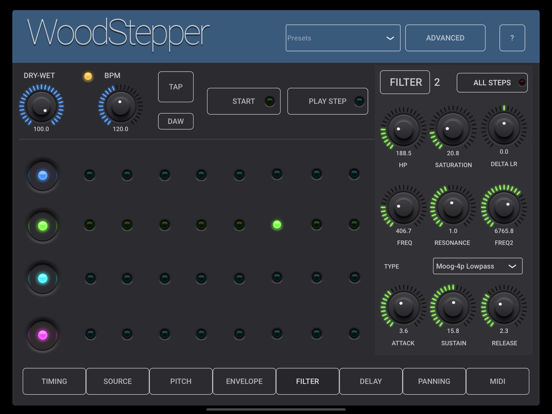Click the DRY-WET knob
The height and width of the screenshot is (414, 552).
pyautogui.click(x=41, y=105)
